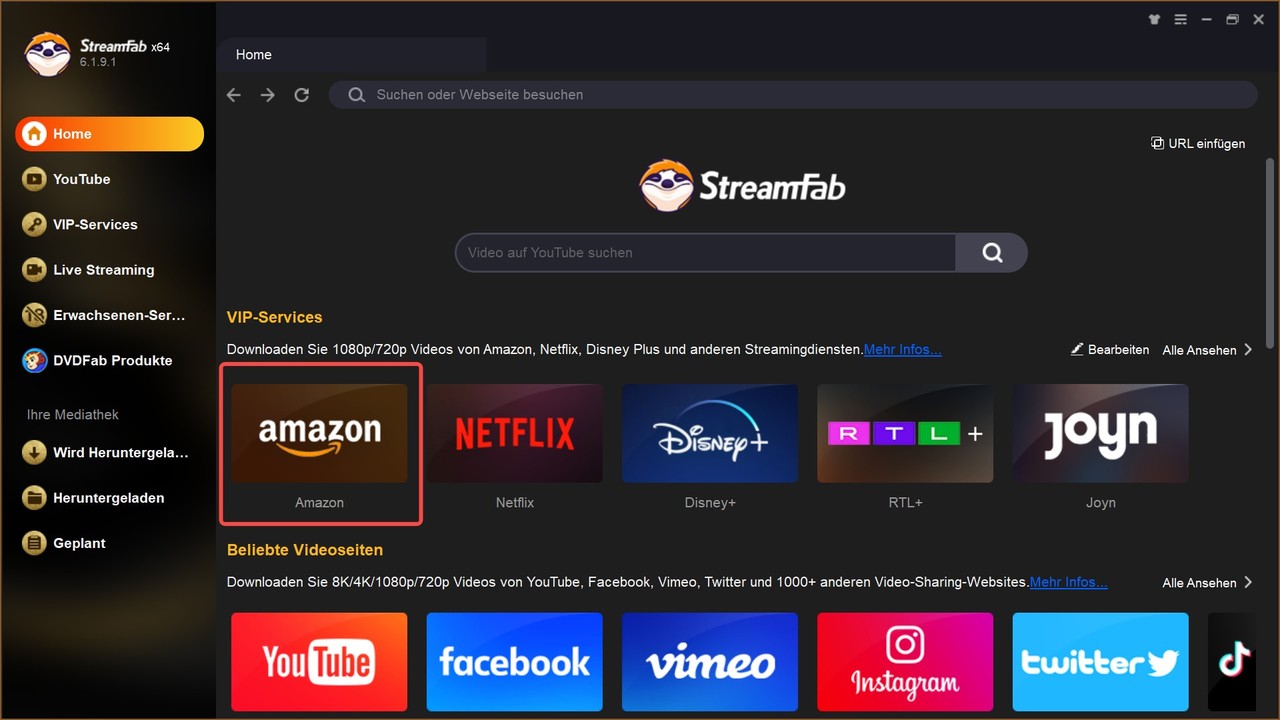Expand Alle Ansehen for Beliebte Videoseiten

click(1200, 582)
